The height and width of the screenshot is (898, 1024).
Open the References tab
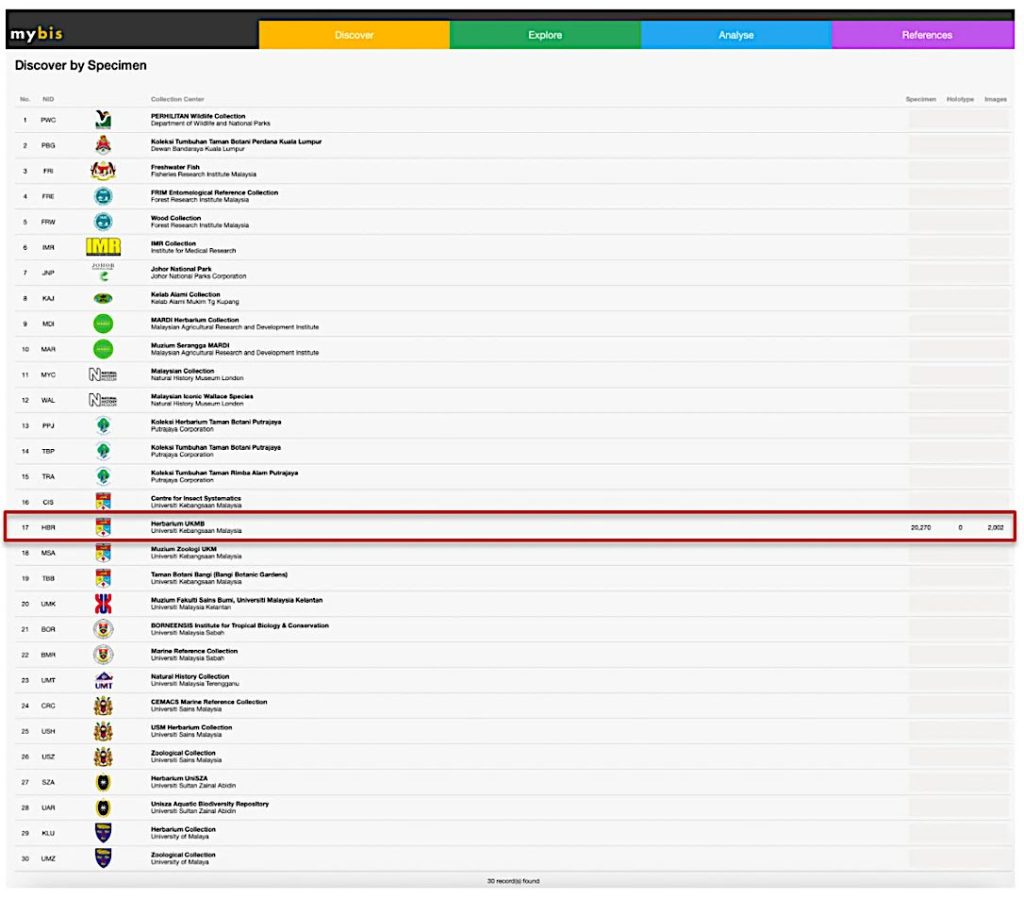[927, 35]
